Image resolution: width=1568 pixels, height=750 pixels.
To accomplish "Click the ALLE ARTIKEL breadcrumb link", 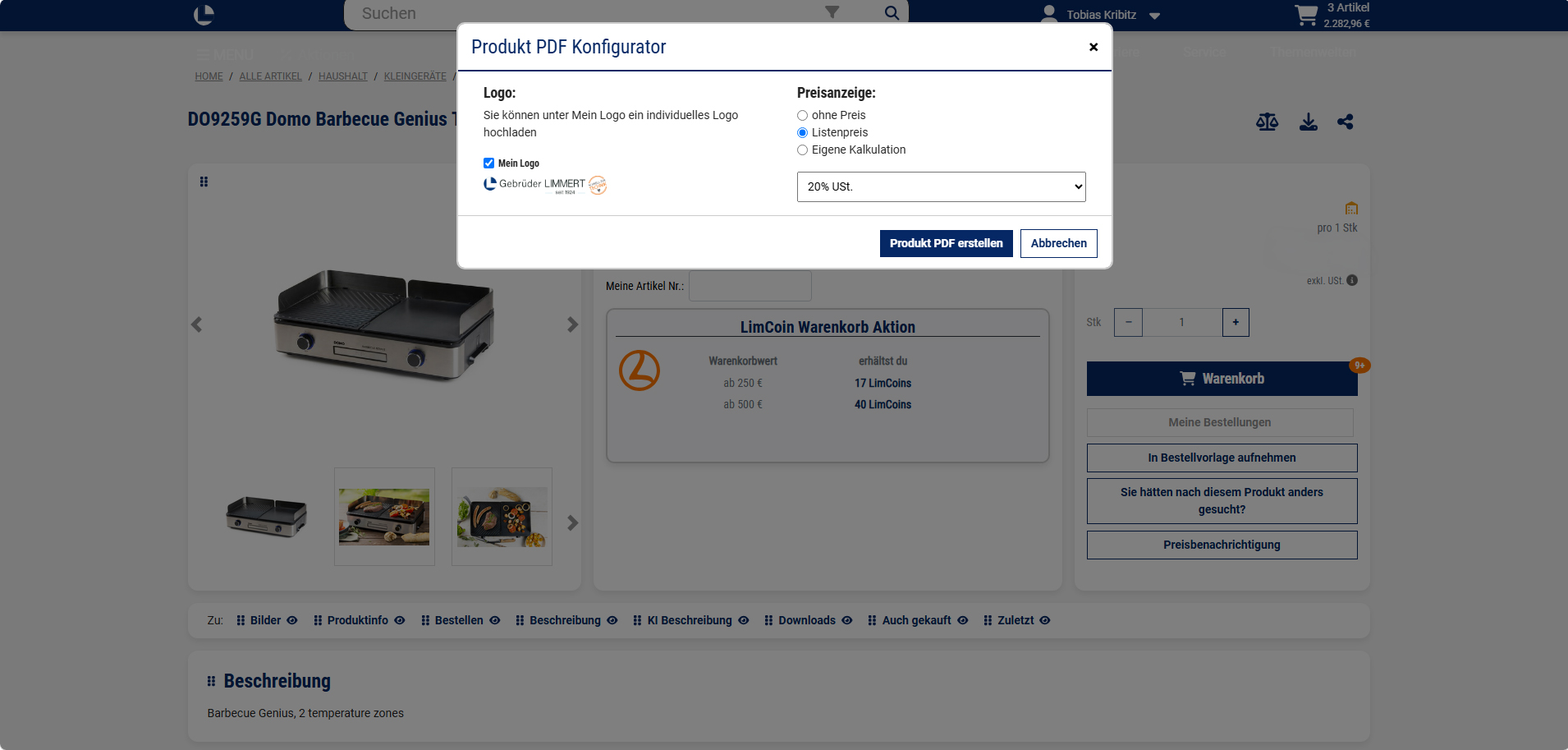I will (270, 76).
